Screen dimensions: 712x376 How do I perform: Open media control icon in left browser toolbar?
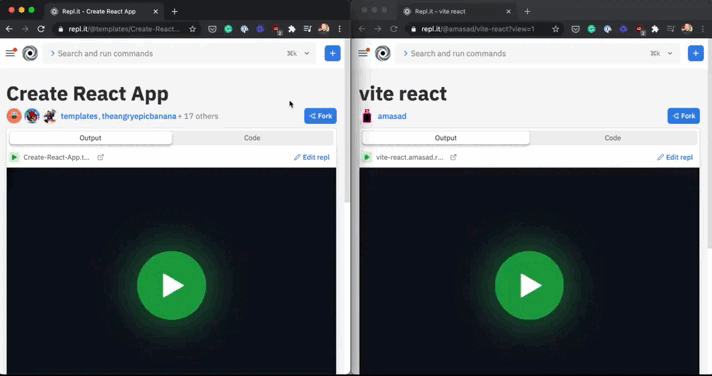(x=308, y=29)
